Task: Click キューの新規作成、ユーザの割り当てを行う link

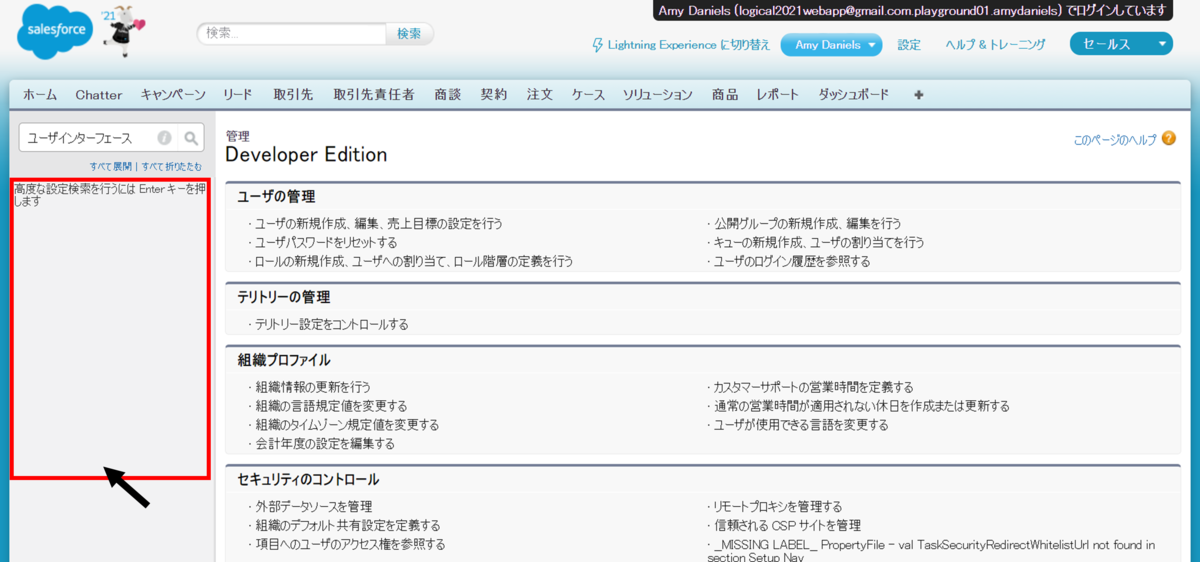Action: click(x=819, y=242)
